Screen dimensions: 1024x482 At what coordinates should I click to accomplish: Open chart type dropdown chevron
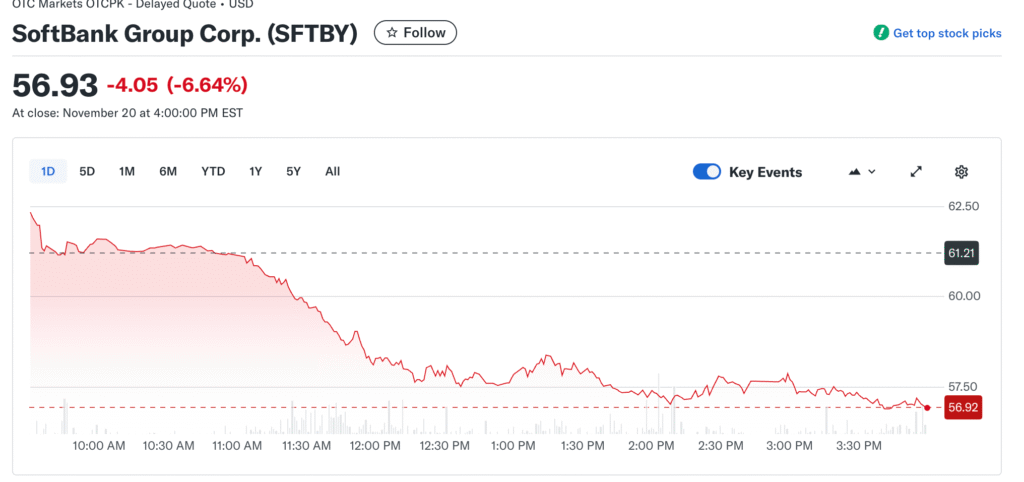click(x=872, y=172)
